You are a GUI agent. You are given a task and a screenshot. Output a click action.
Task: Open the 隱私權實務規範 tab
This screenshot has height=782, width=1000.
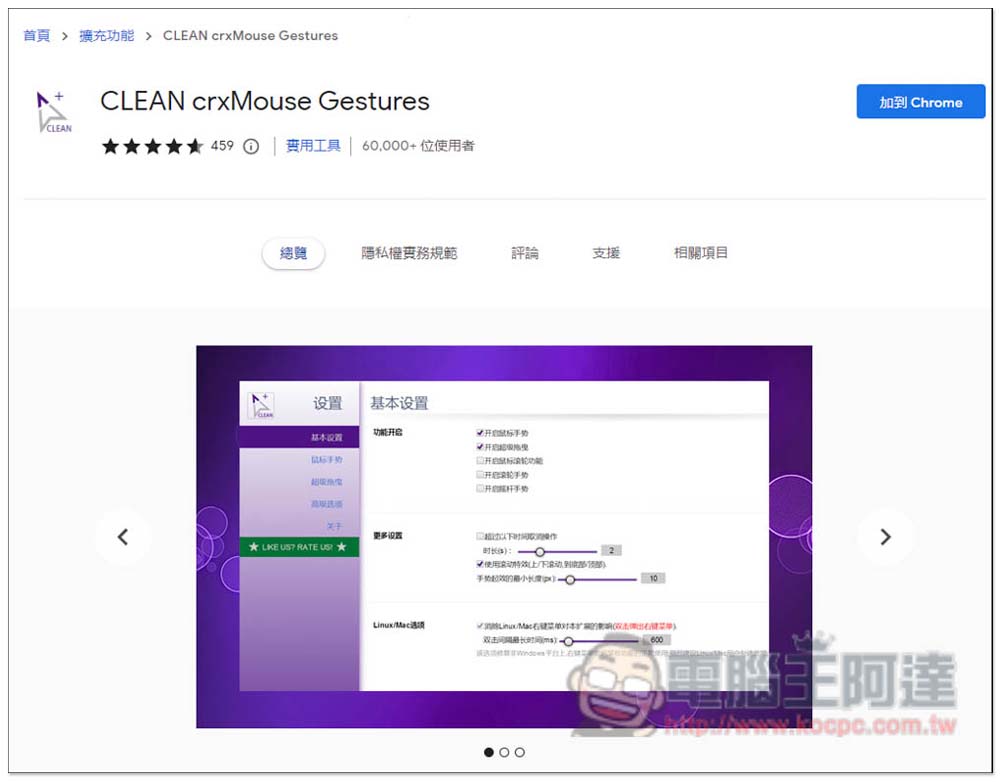pos(410,253)
